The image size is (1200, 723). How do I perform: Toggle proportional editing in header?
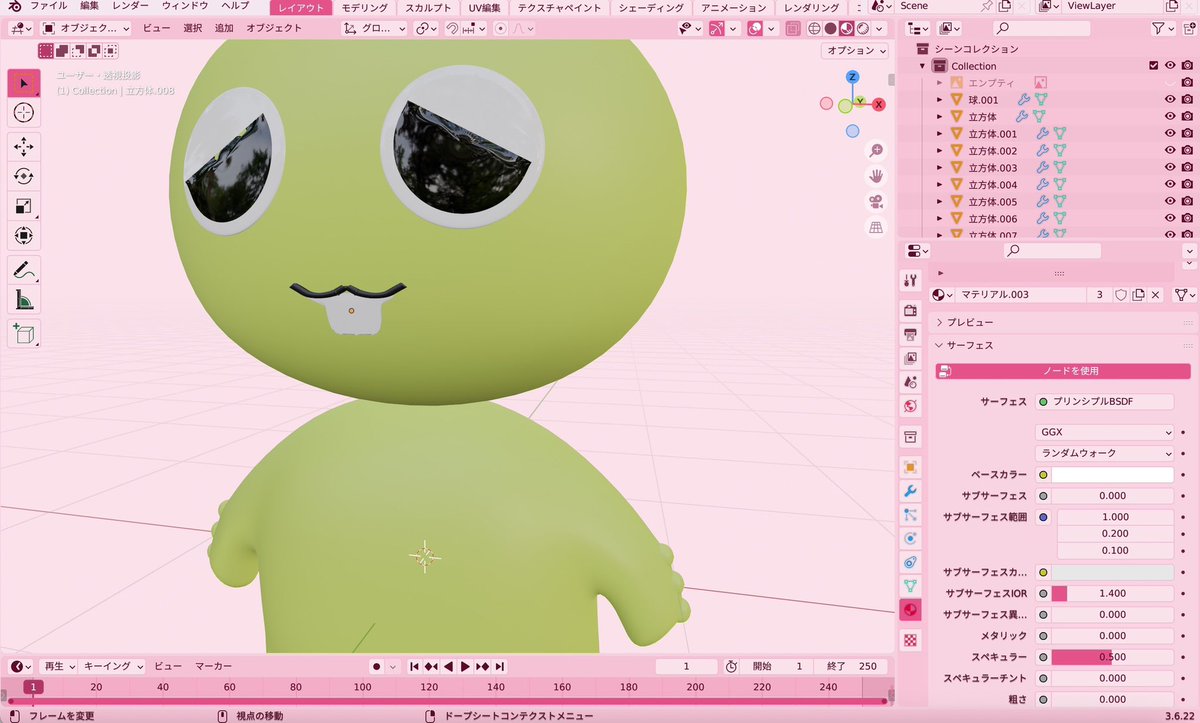point(503,28)
